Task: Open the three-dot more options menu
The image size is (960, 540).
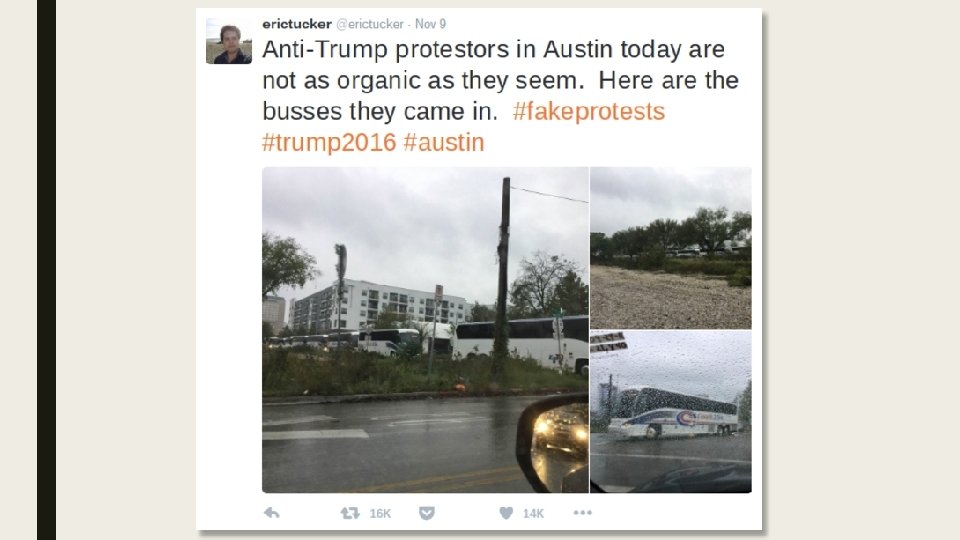Action: (x=582, y=512)
